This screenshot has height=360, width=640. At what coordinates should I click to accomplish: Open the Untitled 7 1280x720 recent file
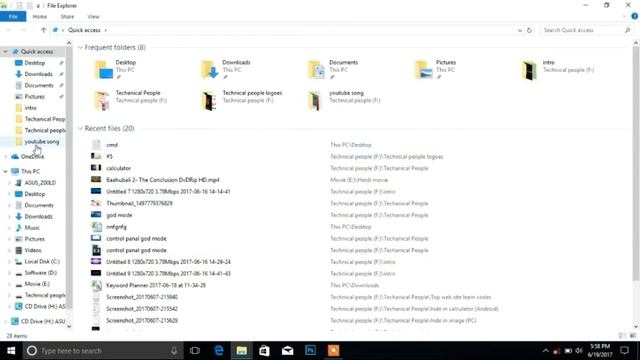[x=168, y=191]
